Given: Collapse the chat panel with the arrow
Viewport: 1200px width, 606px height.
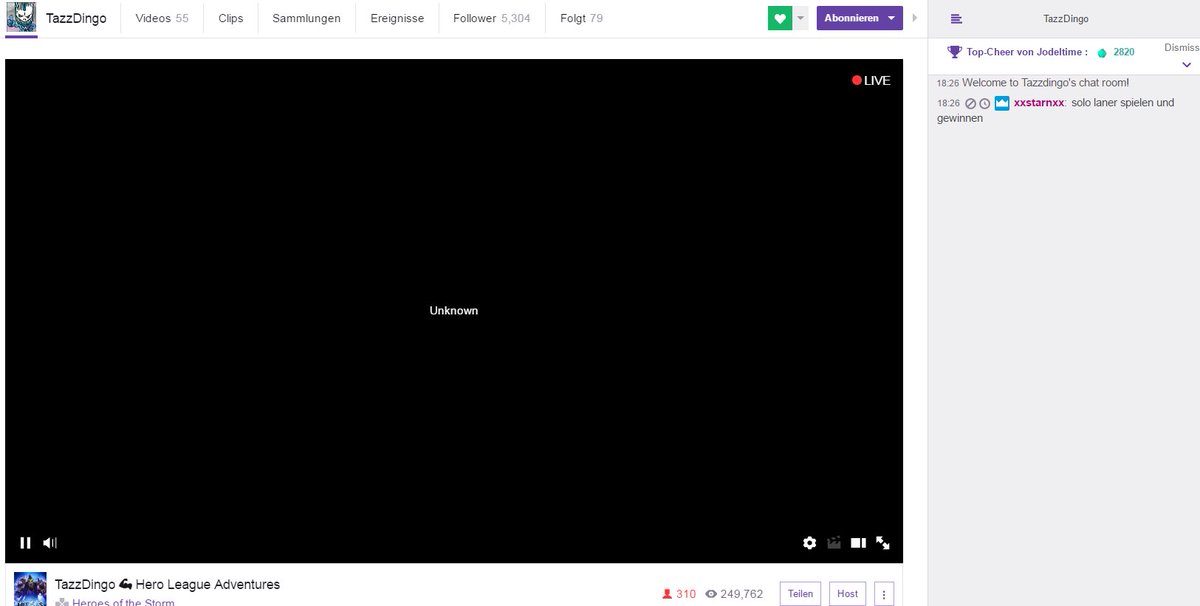Looking at the screenshot, I should (915, 18).
